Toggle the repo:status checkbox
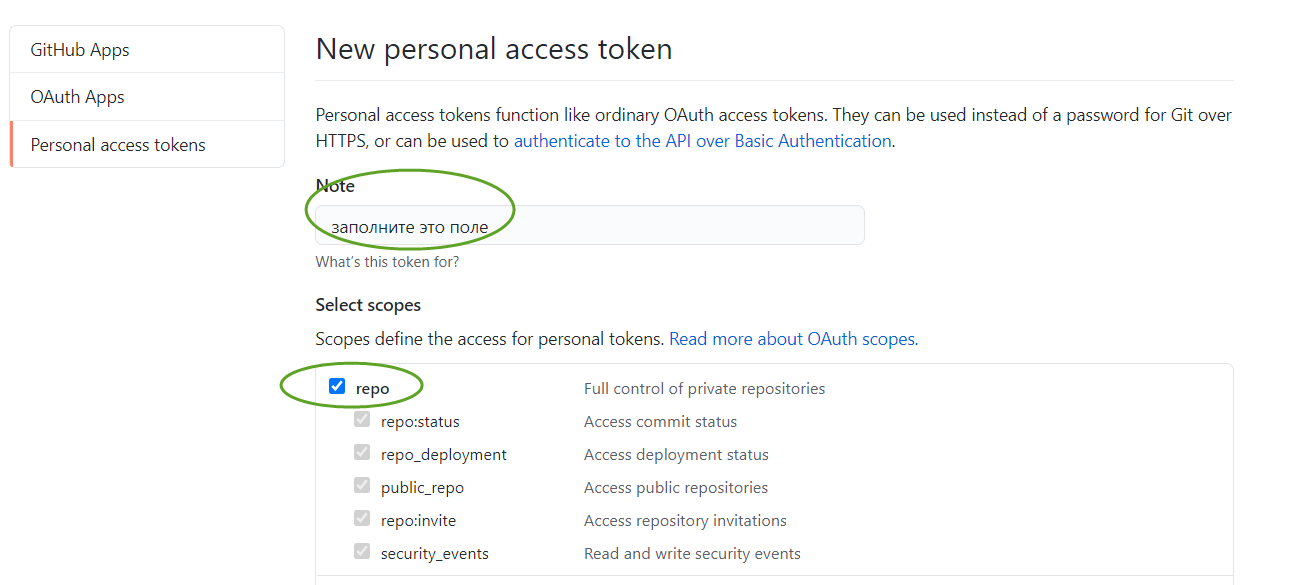The image size is (1308, 585). pyautogui.click(x=362, y=420)
